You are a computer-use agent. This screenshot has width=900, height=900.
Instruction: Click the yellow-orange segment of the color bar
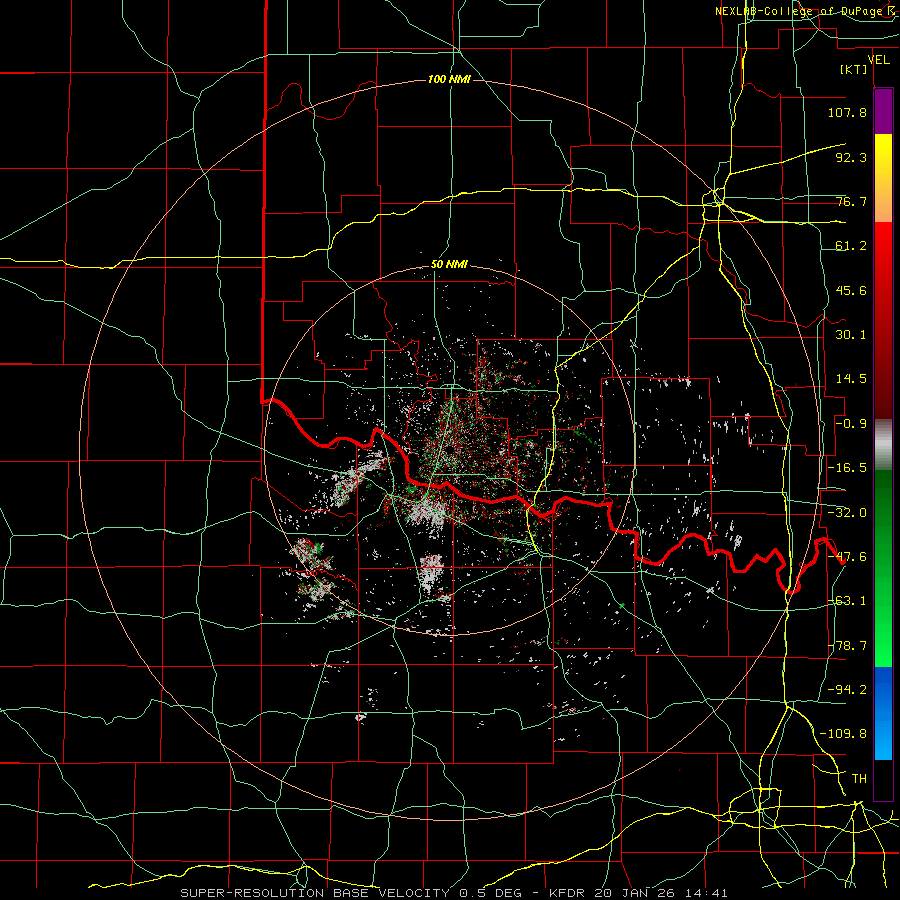pyautogui.click(x=883, y=178)
